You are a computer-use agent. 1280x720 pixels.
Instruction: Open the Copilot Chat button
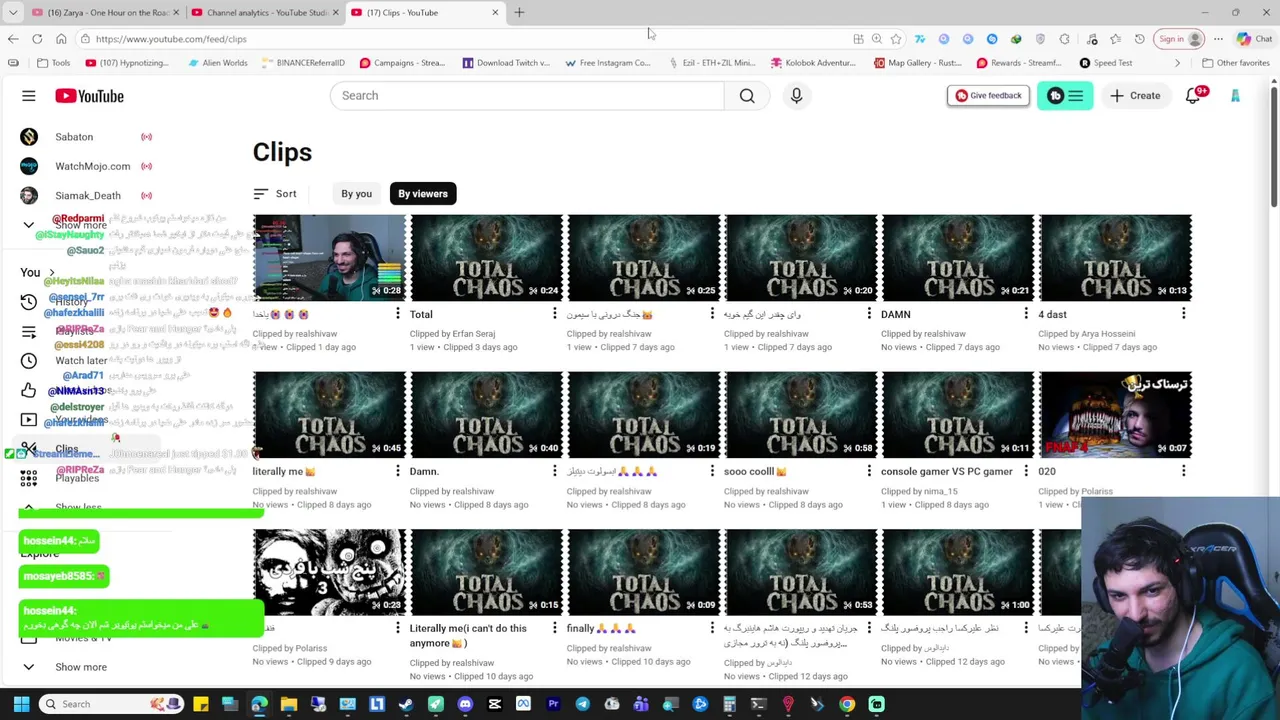coord(1253,39)
